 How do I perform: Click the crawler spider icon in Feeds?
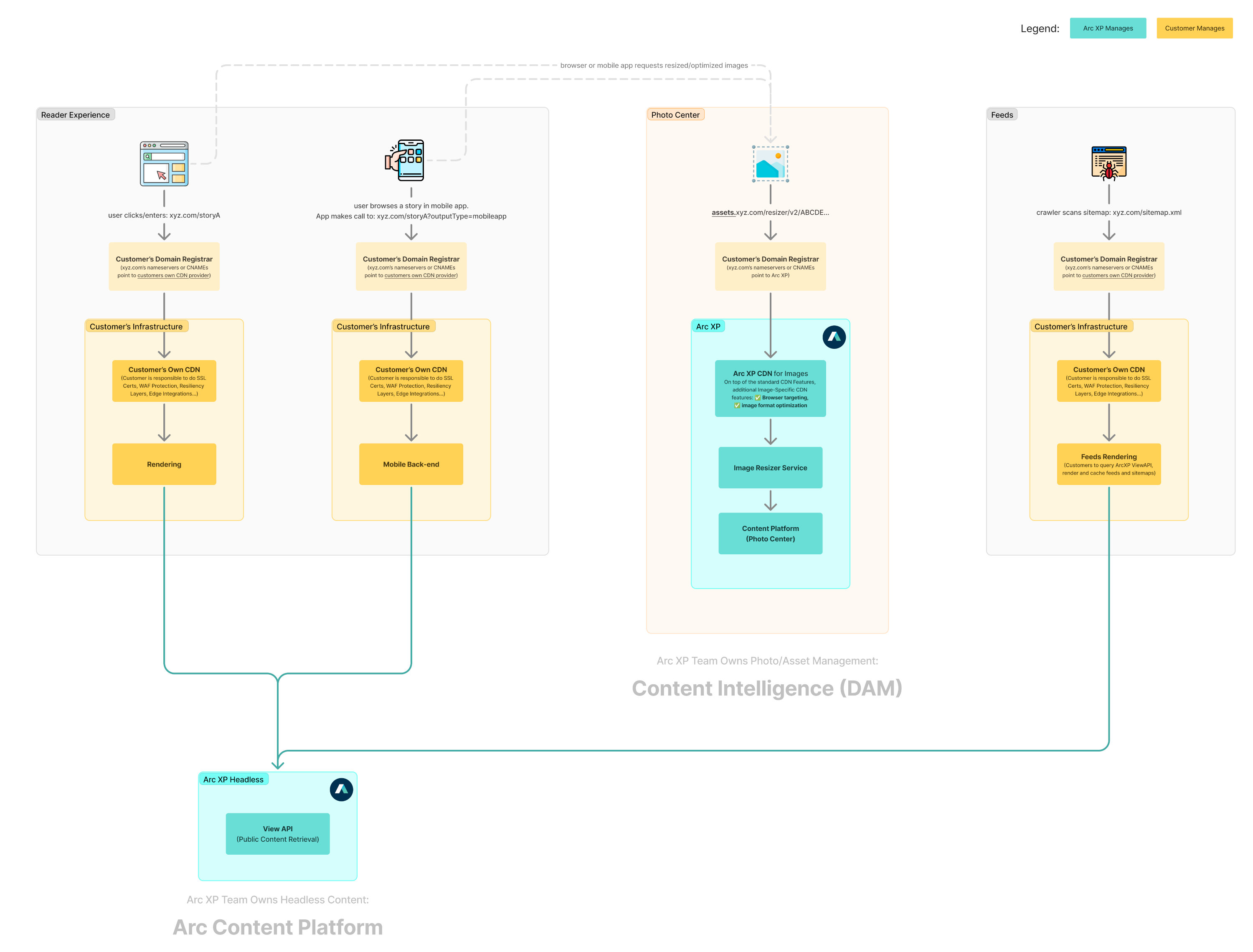(x=1108, y=163)
